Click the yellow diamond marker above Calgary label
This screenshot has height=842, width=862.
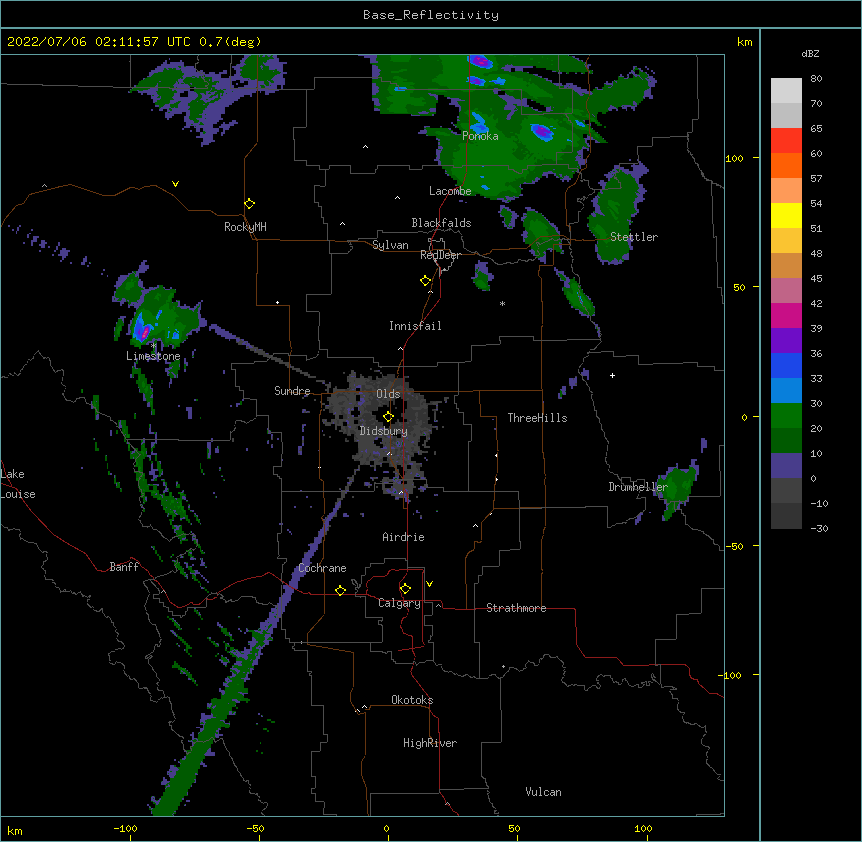click(x=405, y=589)
